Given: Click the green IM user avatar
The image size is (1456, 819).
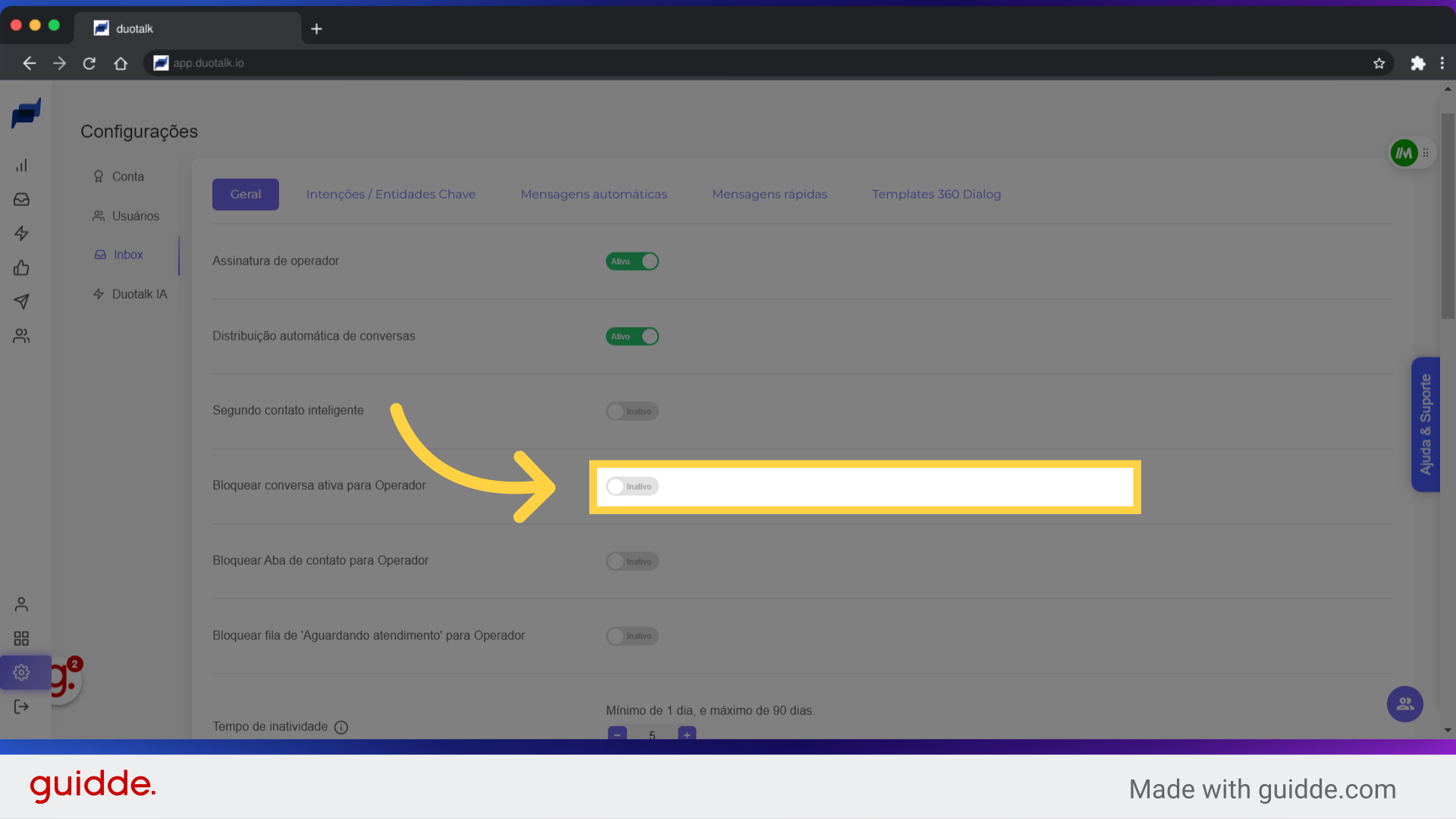Looking at the screenshot, I should pos(1404,153).
